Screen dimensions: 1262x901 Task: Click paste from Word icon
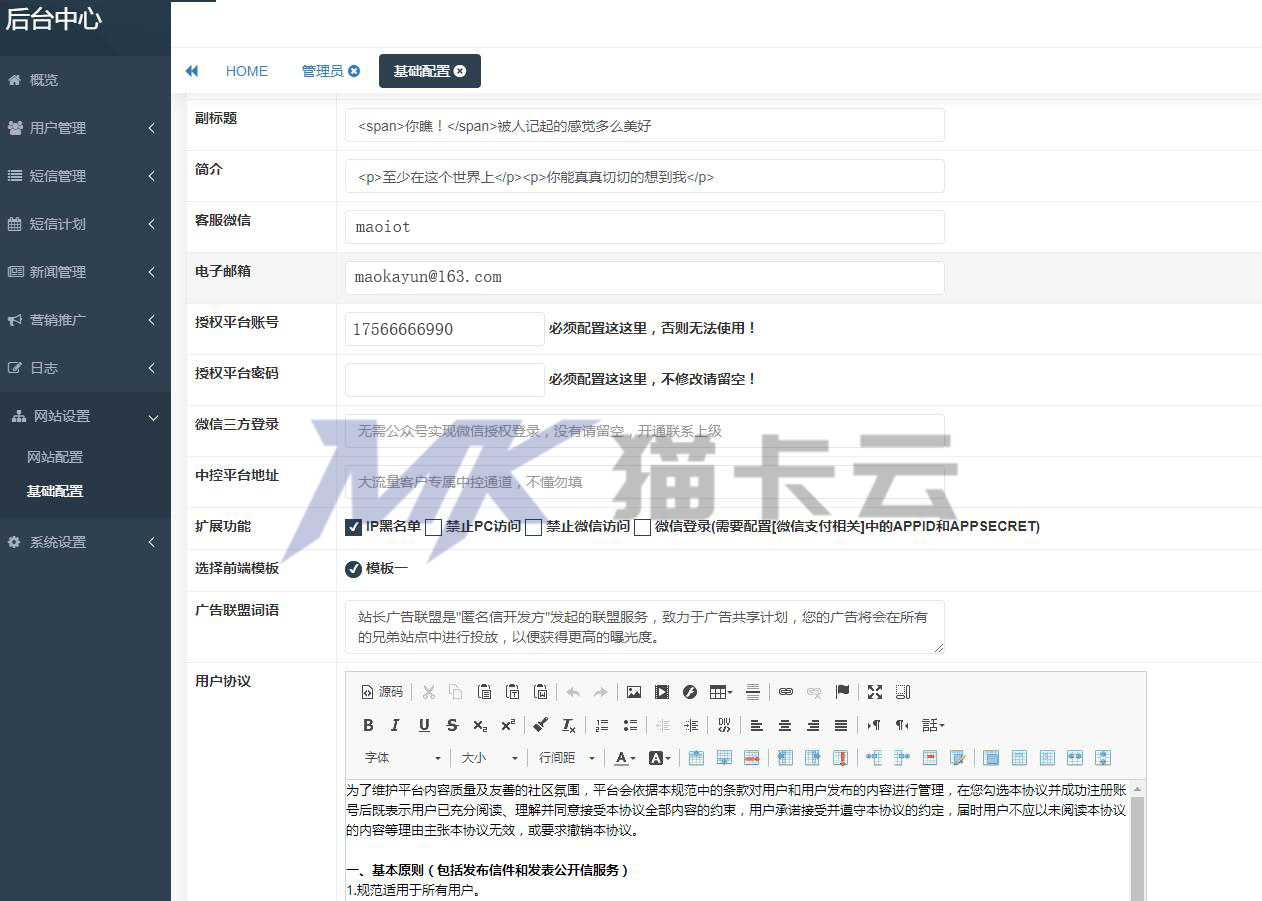tap(541, 692)
